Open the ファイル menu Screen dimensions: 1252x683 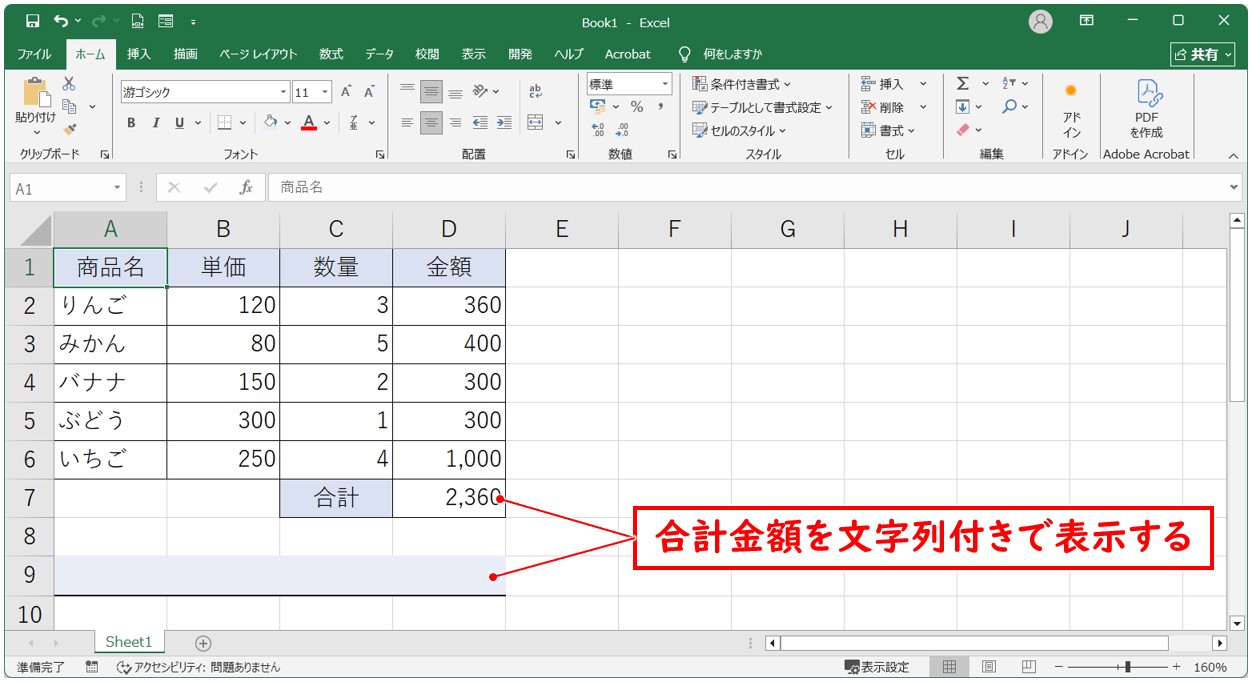click(33, 54)
